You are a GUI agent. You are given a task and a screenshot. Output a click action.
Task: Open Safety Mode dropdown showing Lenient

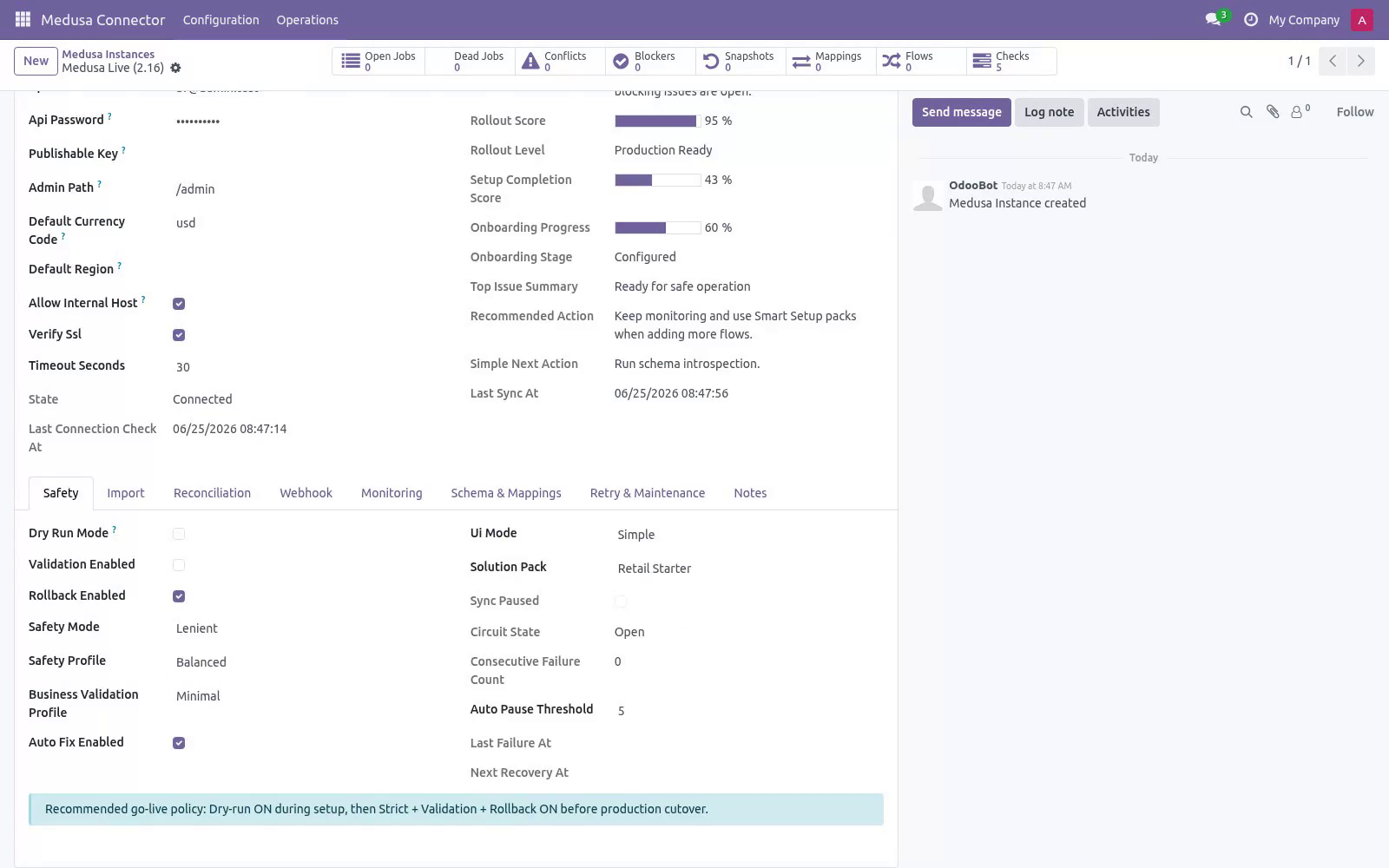coord(308,628)
